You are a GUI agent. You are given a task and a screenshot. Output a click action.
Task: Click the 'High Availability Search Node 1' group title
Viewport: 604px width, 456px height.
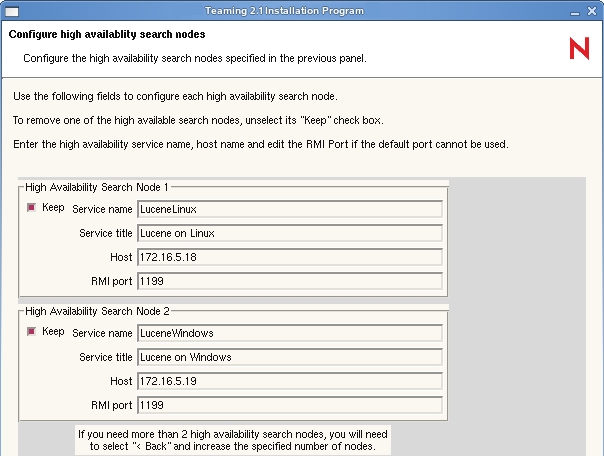[97, 187]
